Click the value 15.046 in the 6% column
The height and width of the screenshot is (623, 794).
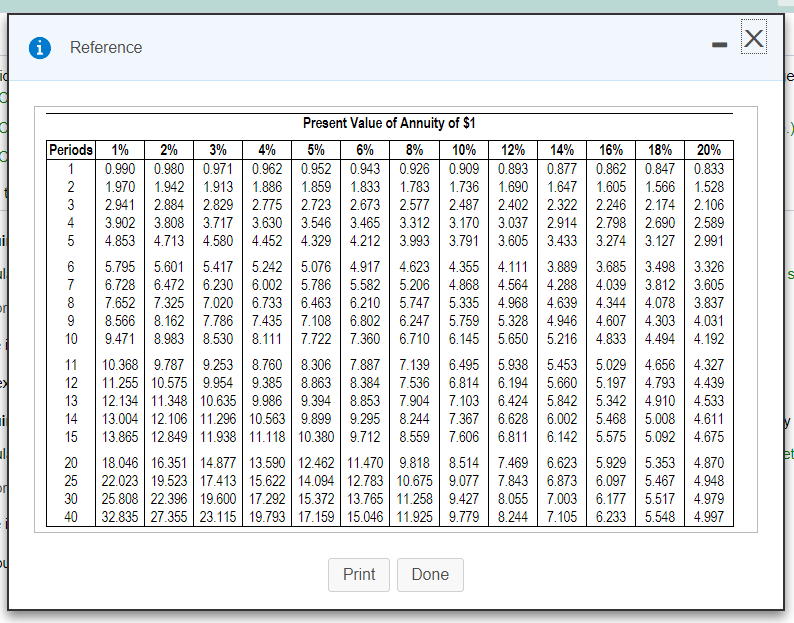coord(365,517)
